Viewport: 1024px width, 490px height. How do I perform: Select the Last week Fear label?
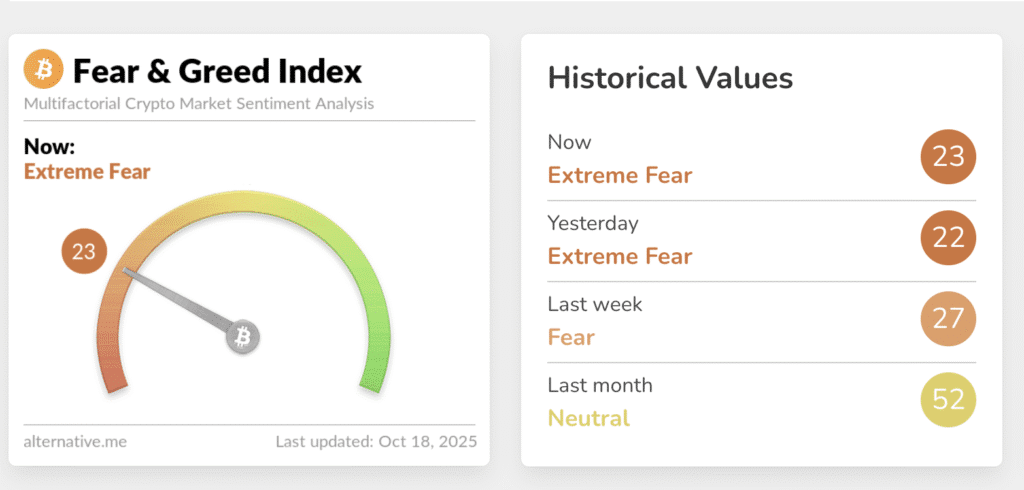pyautogui.click(x=571, y=337)
